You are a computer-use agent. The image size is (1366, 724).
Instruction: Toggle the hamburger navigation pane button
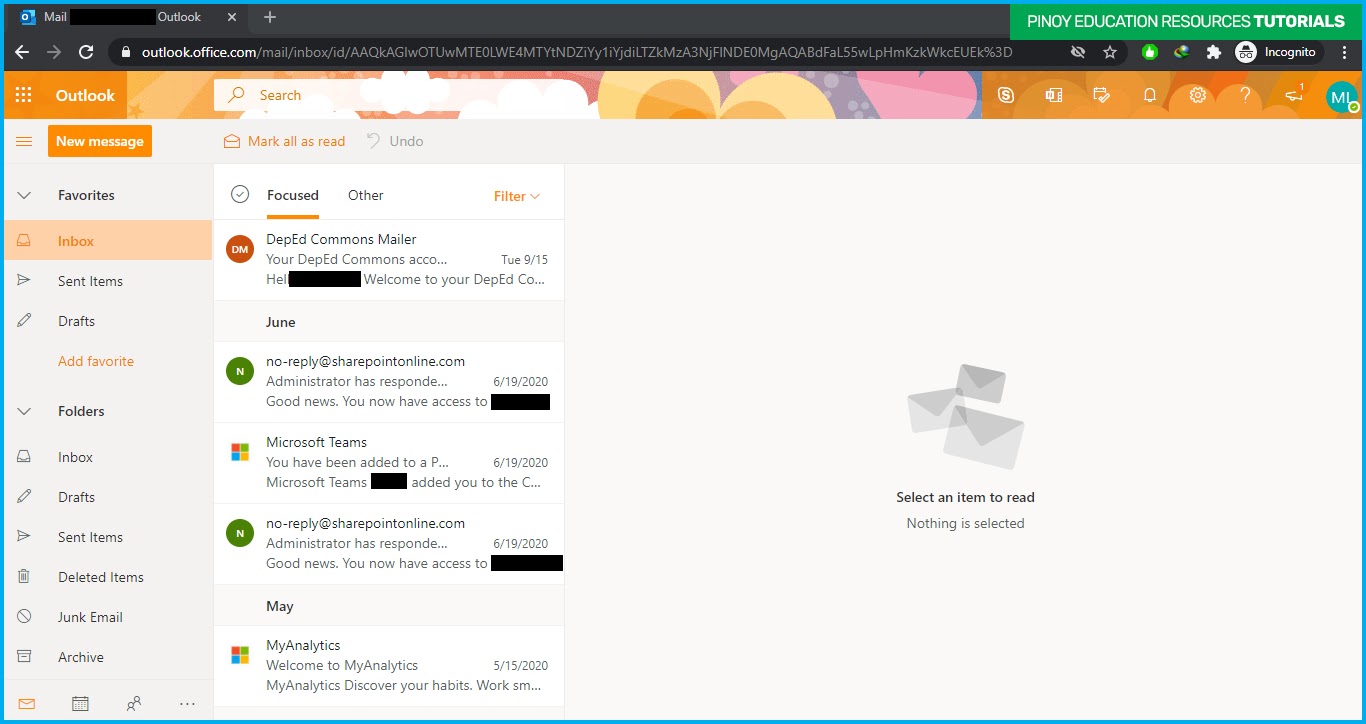(x=24, y=142)
